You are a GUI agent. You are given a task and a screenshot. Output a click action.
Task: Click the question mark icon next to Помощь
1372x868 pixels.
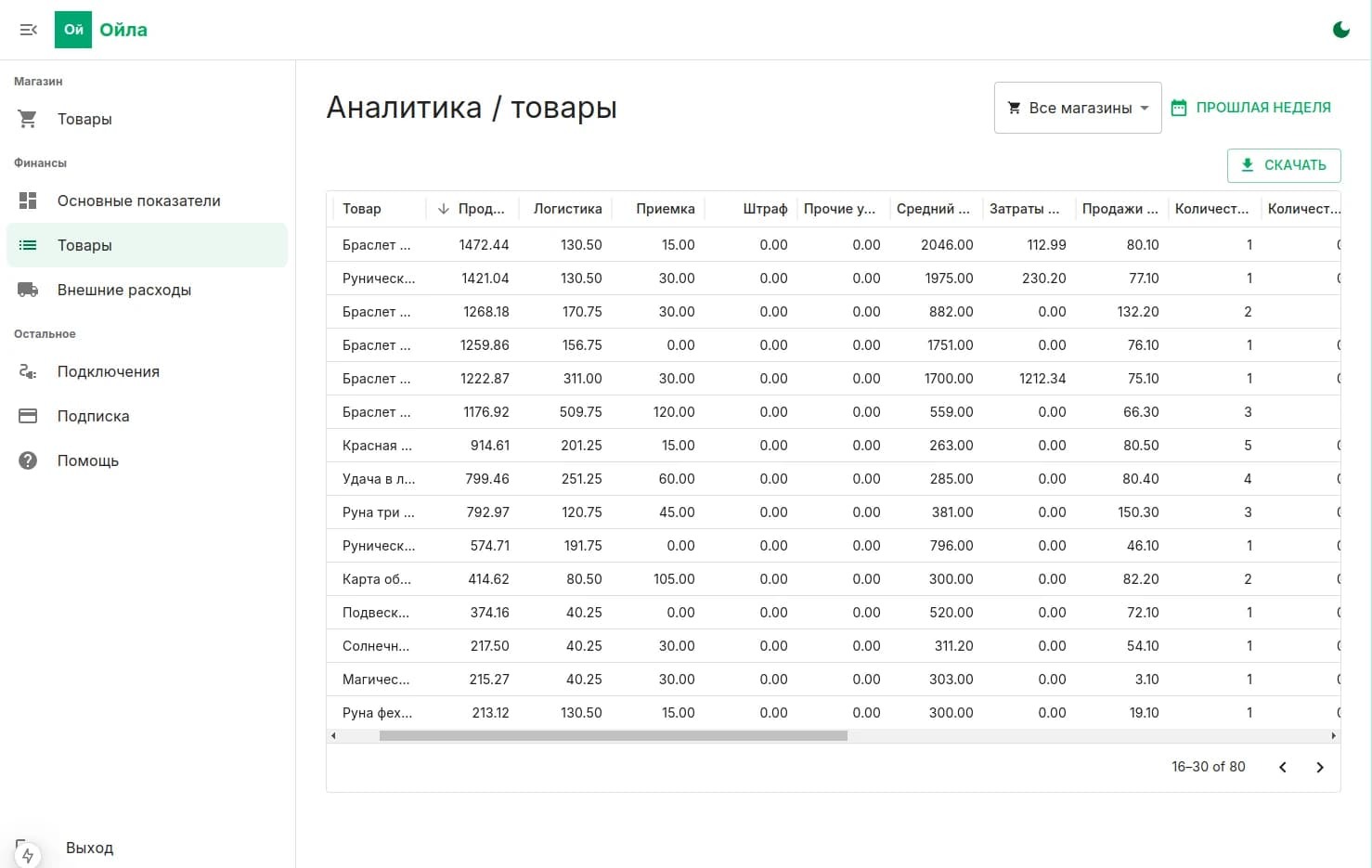pyautogui.click(x=27, y=460)
